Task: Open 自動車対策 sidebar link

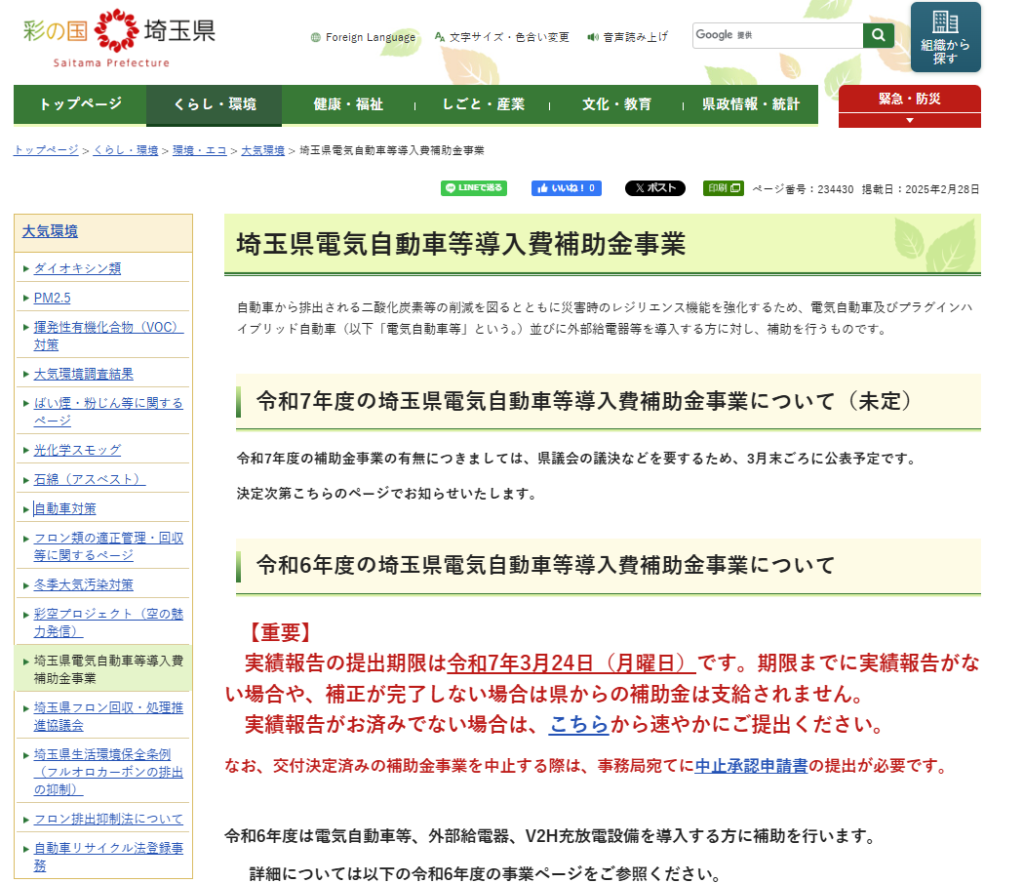Action: (x=65, y=509)
